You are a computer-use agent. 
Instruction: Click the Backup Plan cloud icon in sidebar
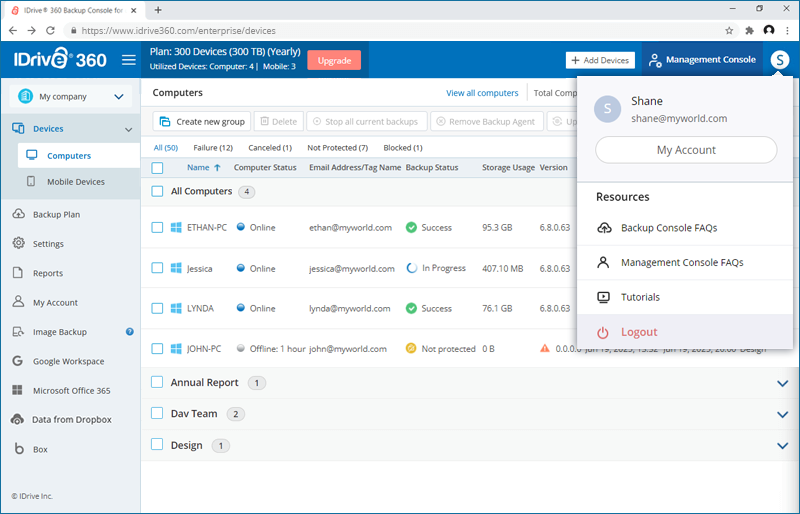click(x=18, y=214)
